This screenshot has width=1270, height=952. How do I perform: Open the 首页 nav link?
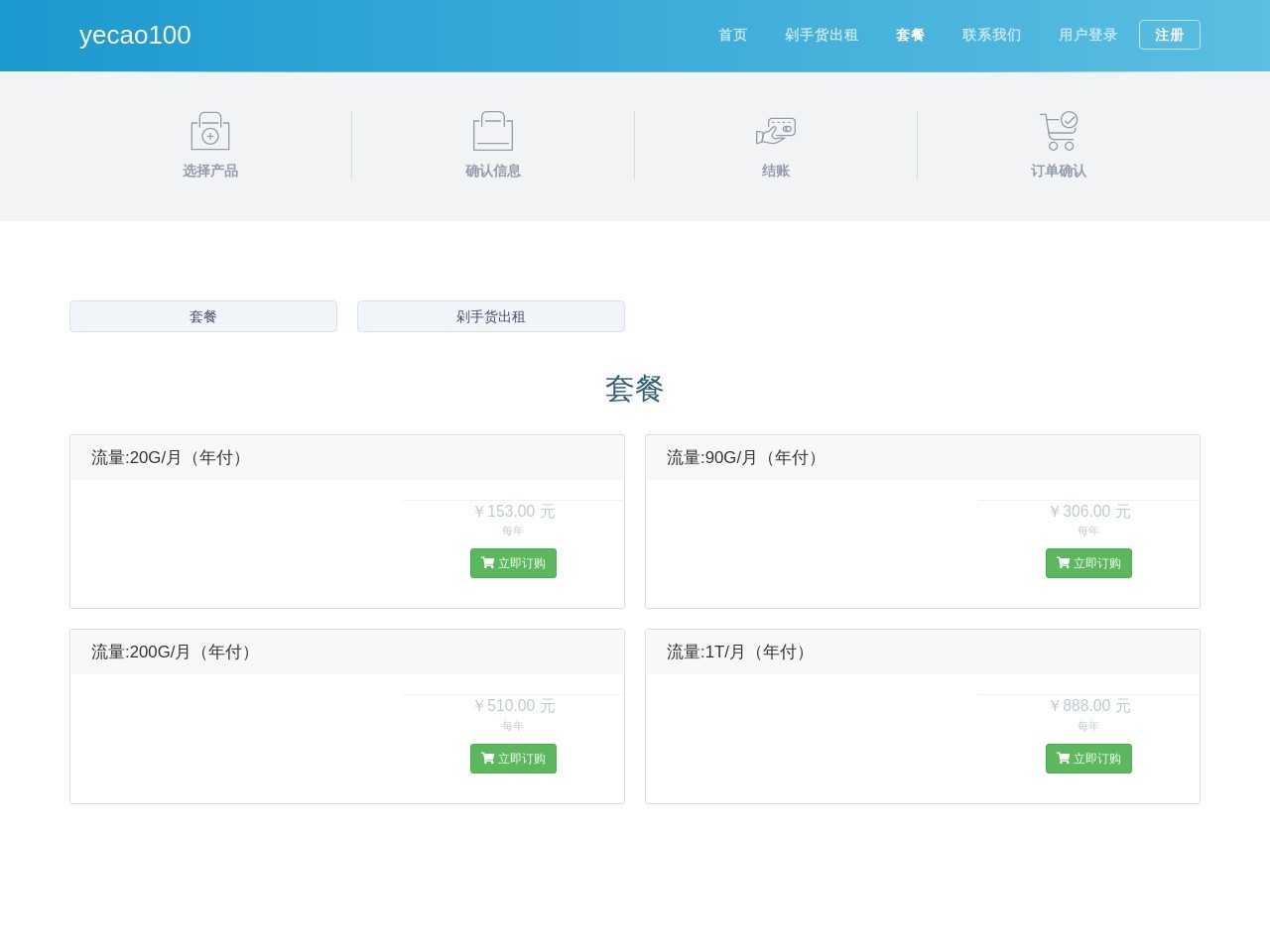point(732,35)
